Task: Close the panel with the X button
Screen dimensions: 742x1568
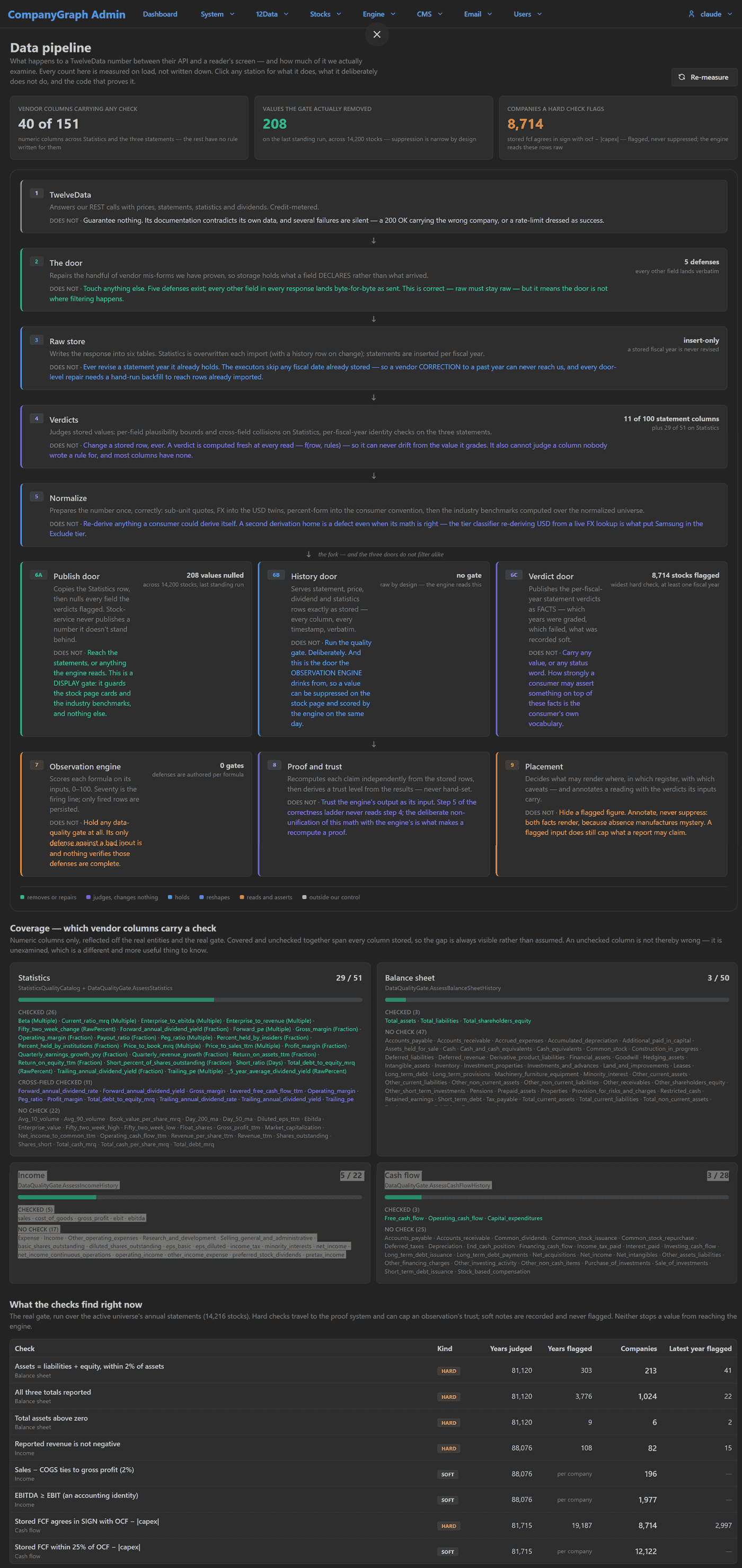Action: 376,34
